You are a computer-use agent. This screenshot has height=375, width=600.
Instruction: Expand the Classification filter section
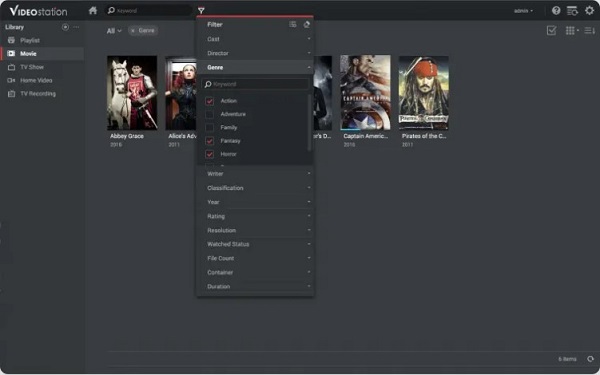(256, 188)
